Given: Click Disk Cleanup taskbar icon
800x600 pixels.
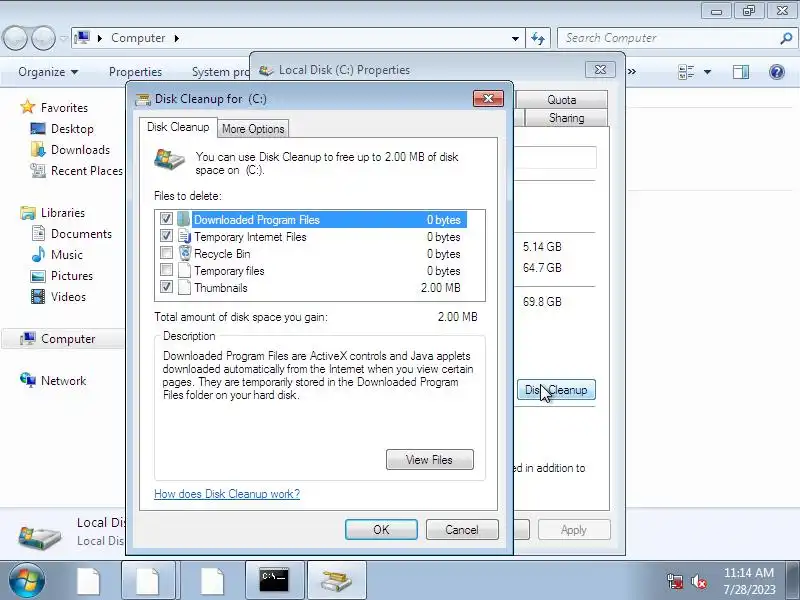Looking at the screenshot, I should coord(336,580).
